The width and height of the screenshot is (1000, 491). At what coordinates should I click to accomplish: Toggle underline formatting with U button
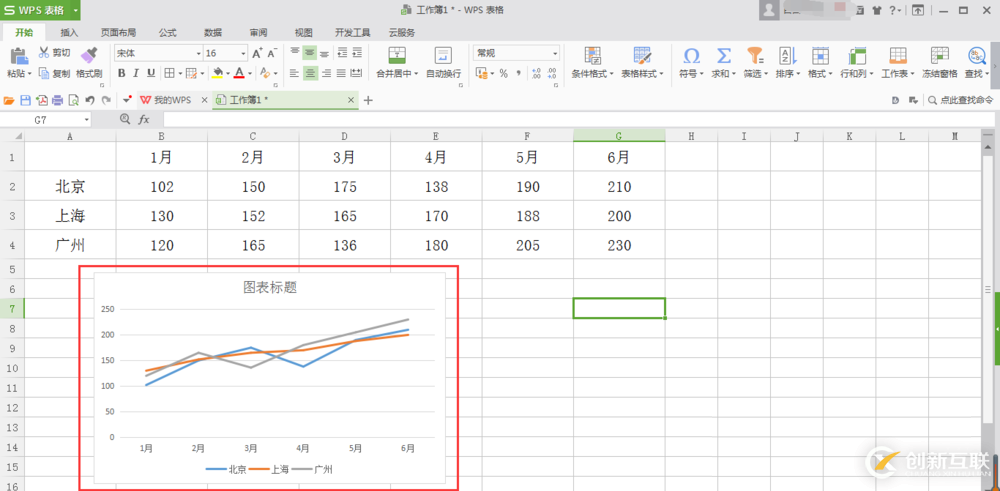pyautogui.click(x=151, y=73)
